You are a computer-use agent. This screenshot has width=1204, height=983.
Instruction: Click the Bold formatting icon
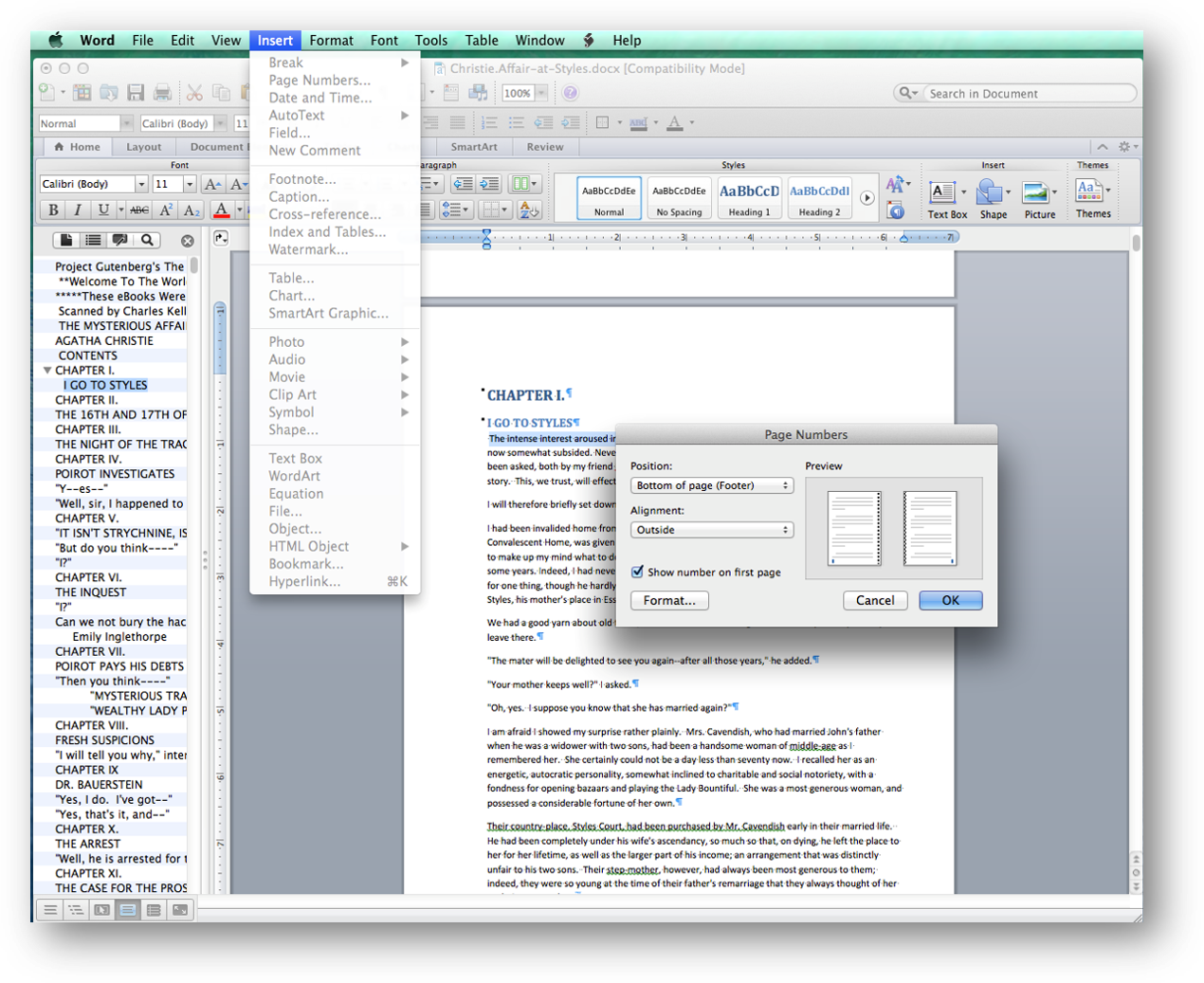53,209
